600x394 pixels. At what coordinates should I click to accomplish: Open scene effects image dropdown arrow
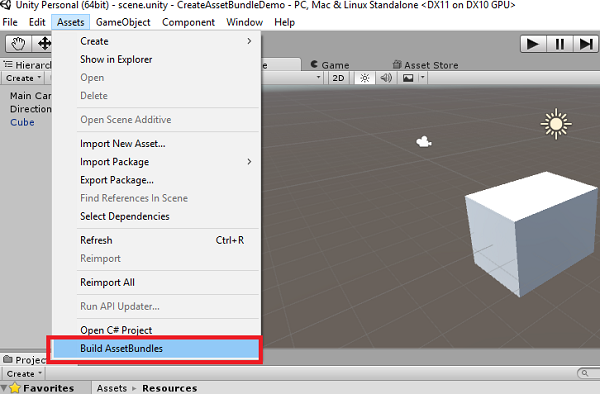pyautogui.click(x=422, y=78)
